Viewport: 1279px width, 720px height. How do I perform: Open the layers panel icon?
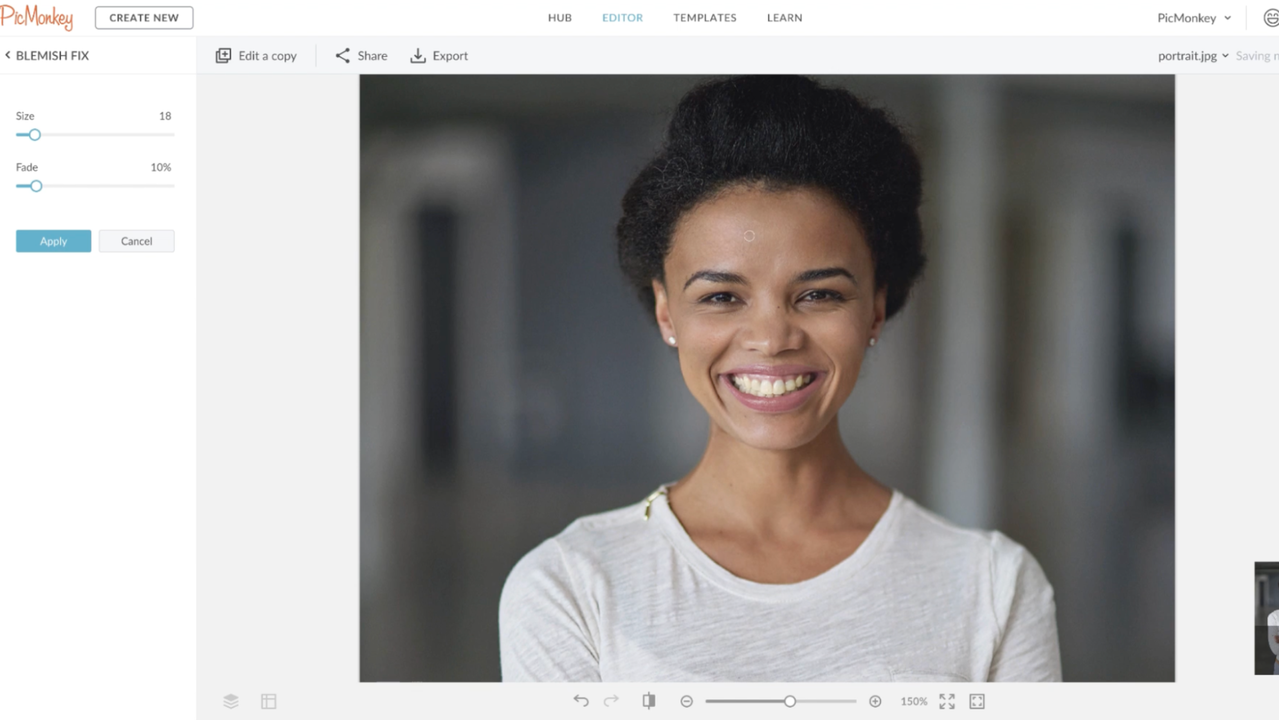point(231,701)
